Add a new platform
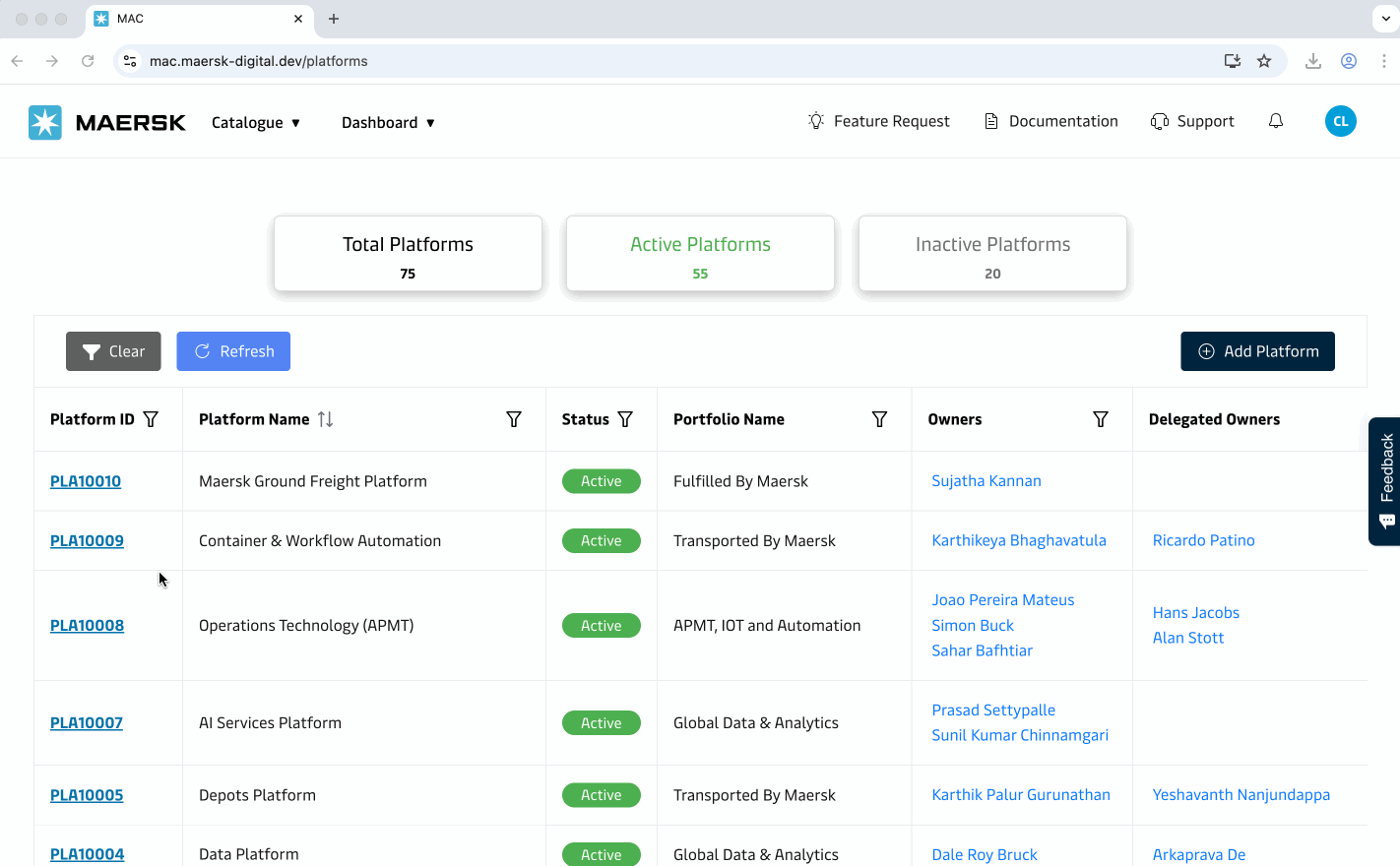The image size is (1400, 866). [x=1257, y=351]
